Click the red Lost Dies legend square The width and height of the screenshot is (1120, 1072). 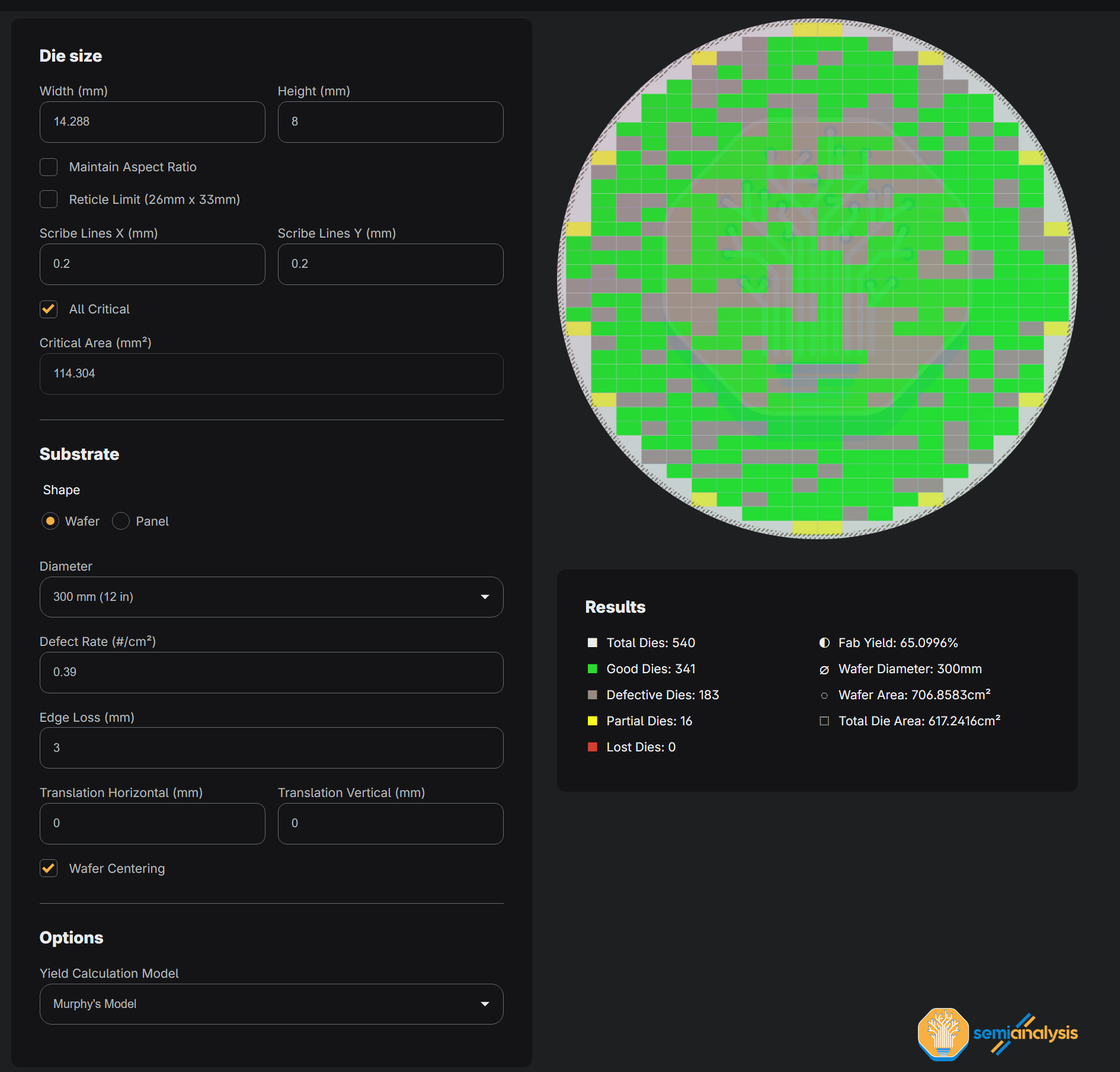click(x=592, y=747)
